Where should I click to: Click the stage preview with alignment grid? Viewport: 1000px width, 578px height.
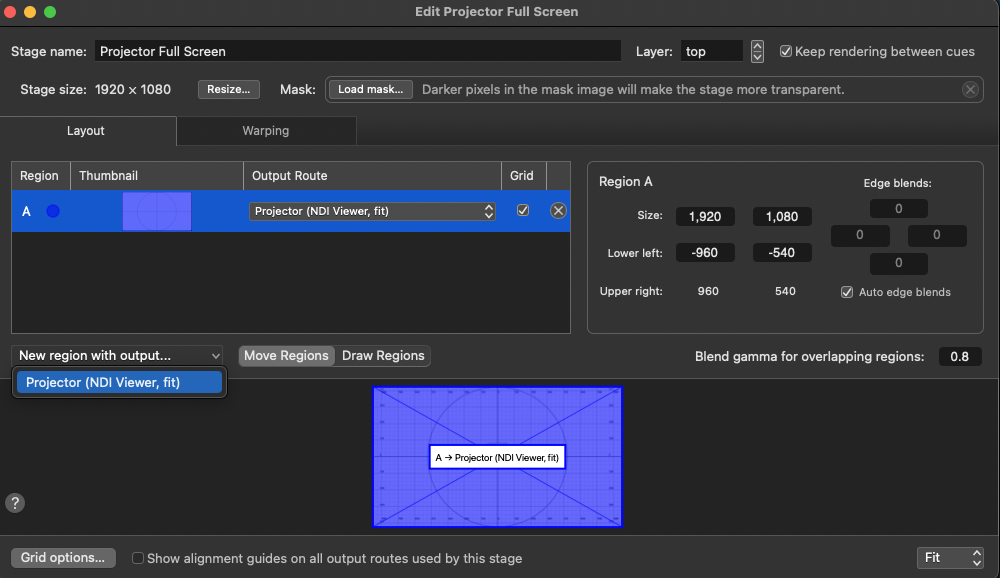[497, 456]
